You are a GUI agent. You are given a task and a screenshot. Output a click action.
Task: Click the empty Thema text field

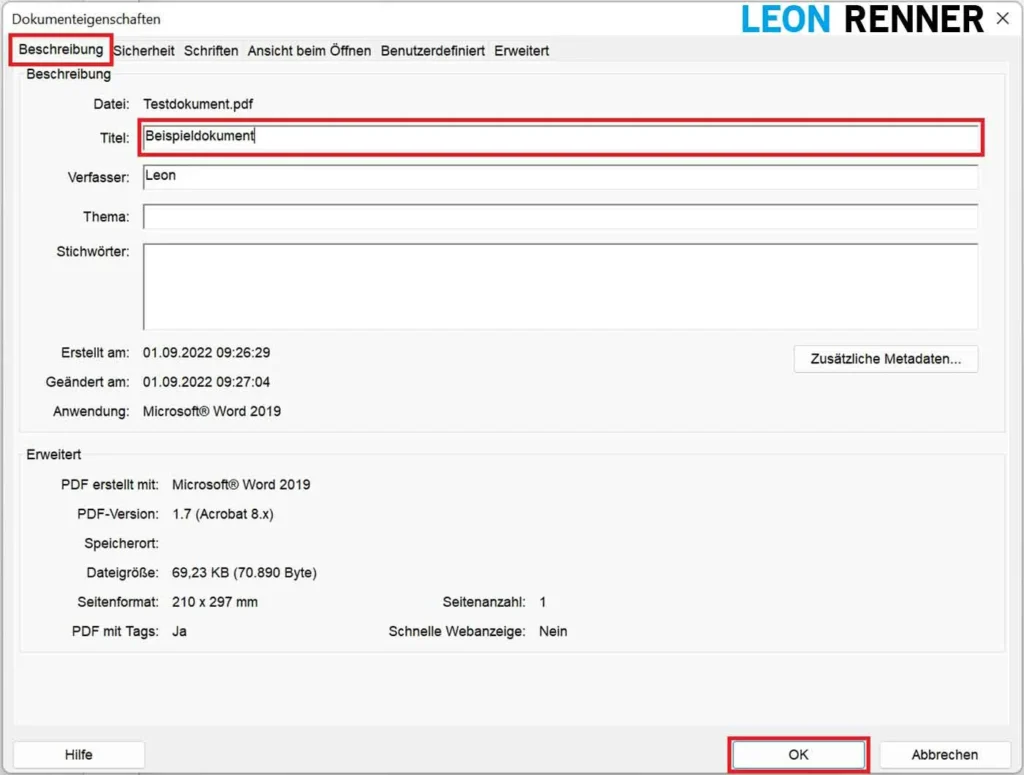(x=560, y=217)
